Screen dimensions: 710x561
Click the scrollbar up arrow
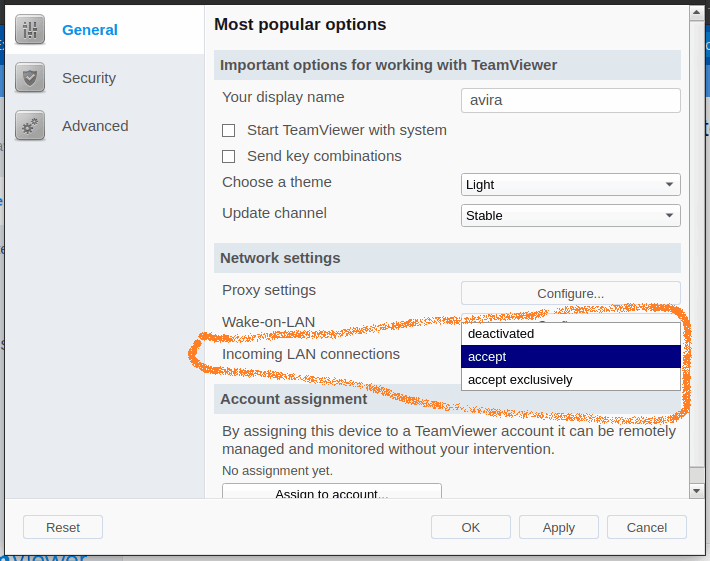pyautogui.click(x=696, y=13)
